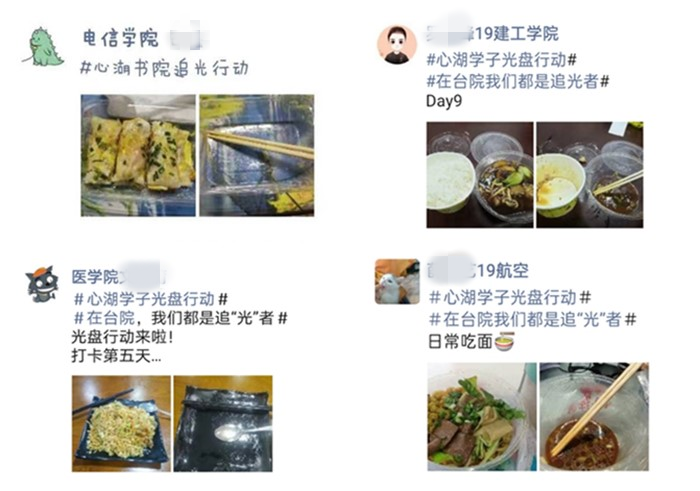Open the black cat avatar profile

pyautogui.click(x=42, y=284)
